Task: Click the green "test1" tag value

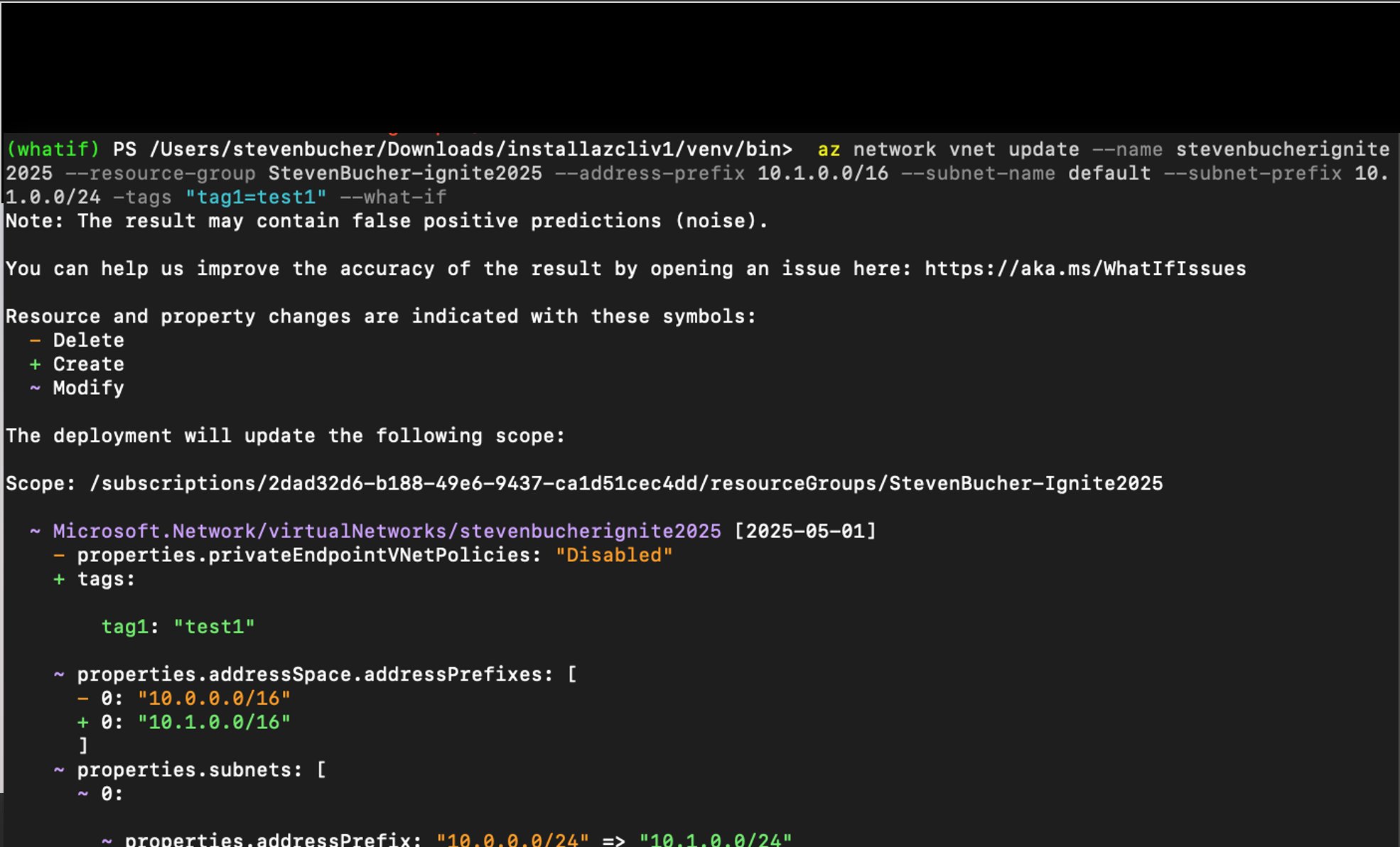Action: 214,627
